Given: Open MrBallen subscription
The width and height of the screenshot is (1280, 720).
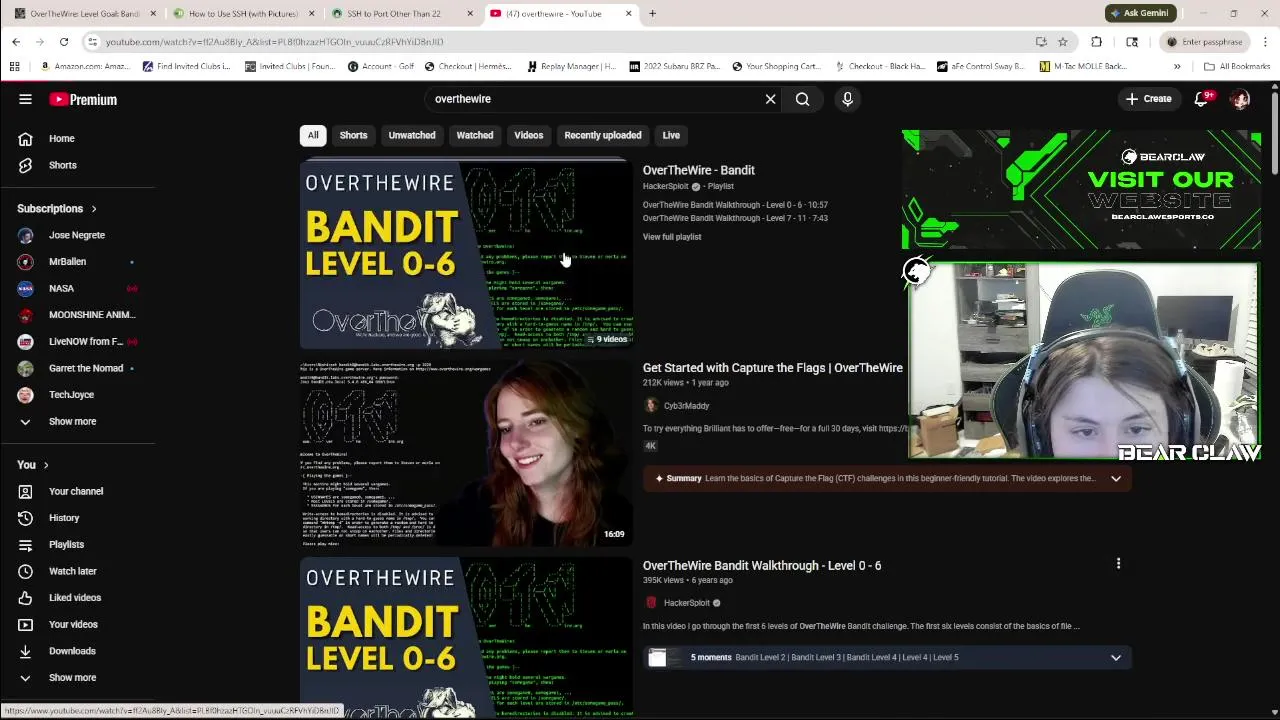Looking at the screenshot, I should point(77,261).
